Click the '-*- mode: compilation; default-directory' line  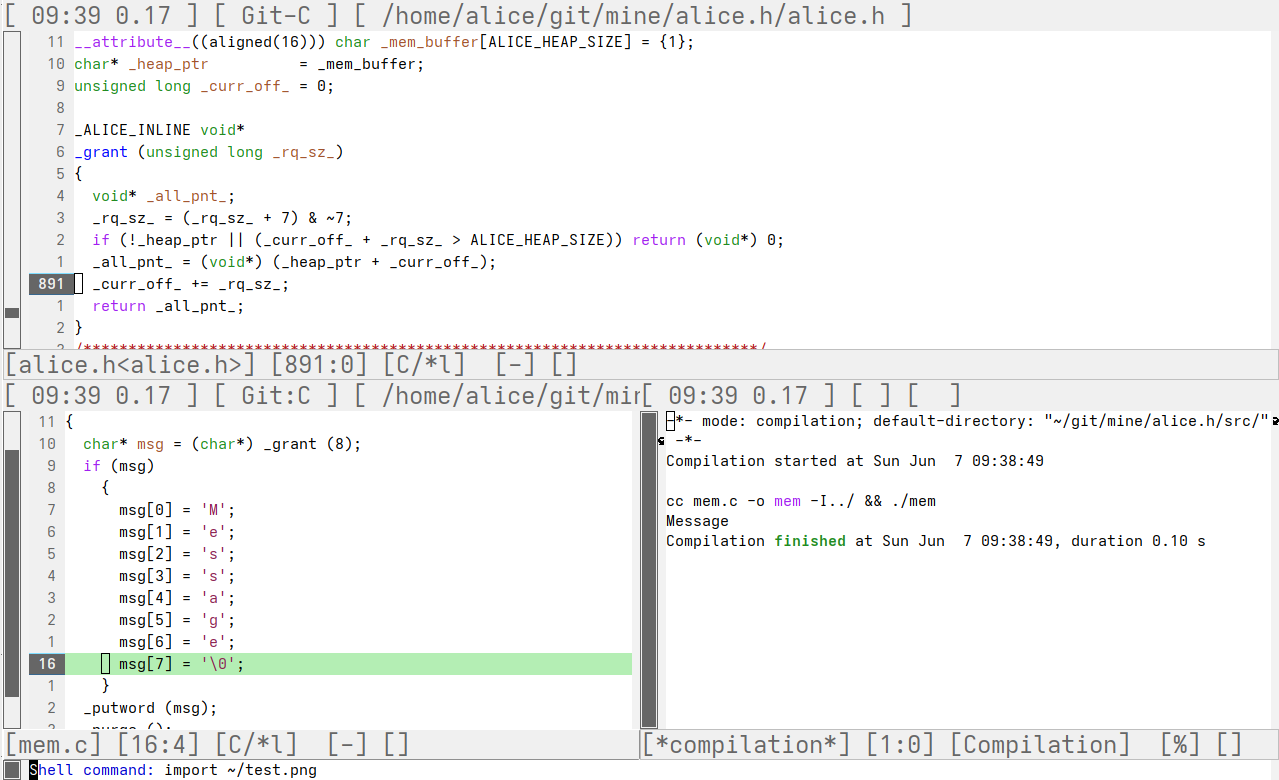pos(967,421)
